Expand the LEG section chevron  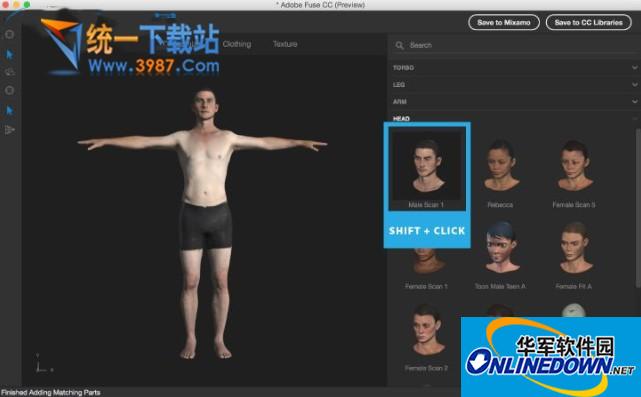pos(634,85)
